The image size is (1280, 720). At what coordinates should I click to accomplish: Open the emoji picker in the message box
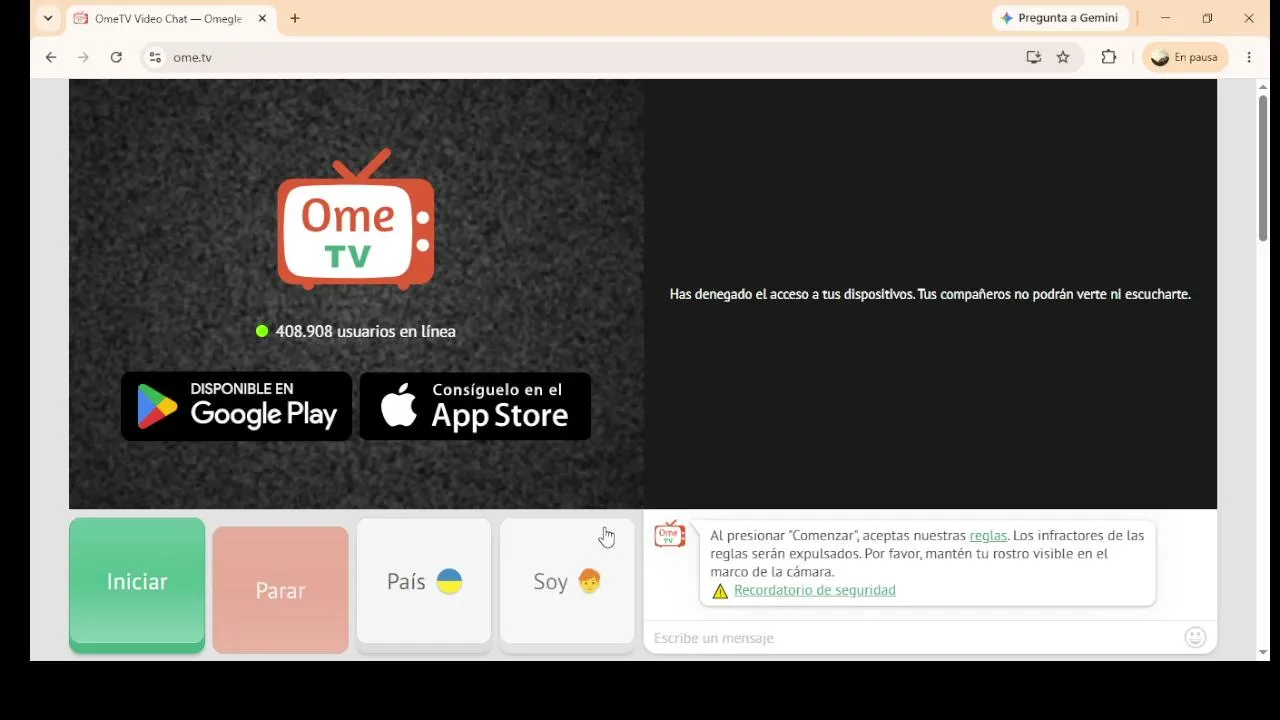[x=1195, y=638]
